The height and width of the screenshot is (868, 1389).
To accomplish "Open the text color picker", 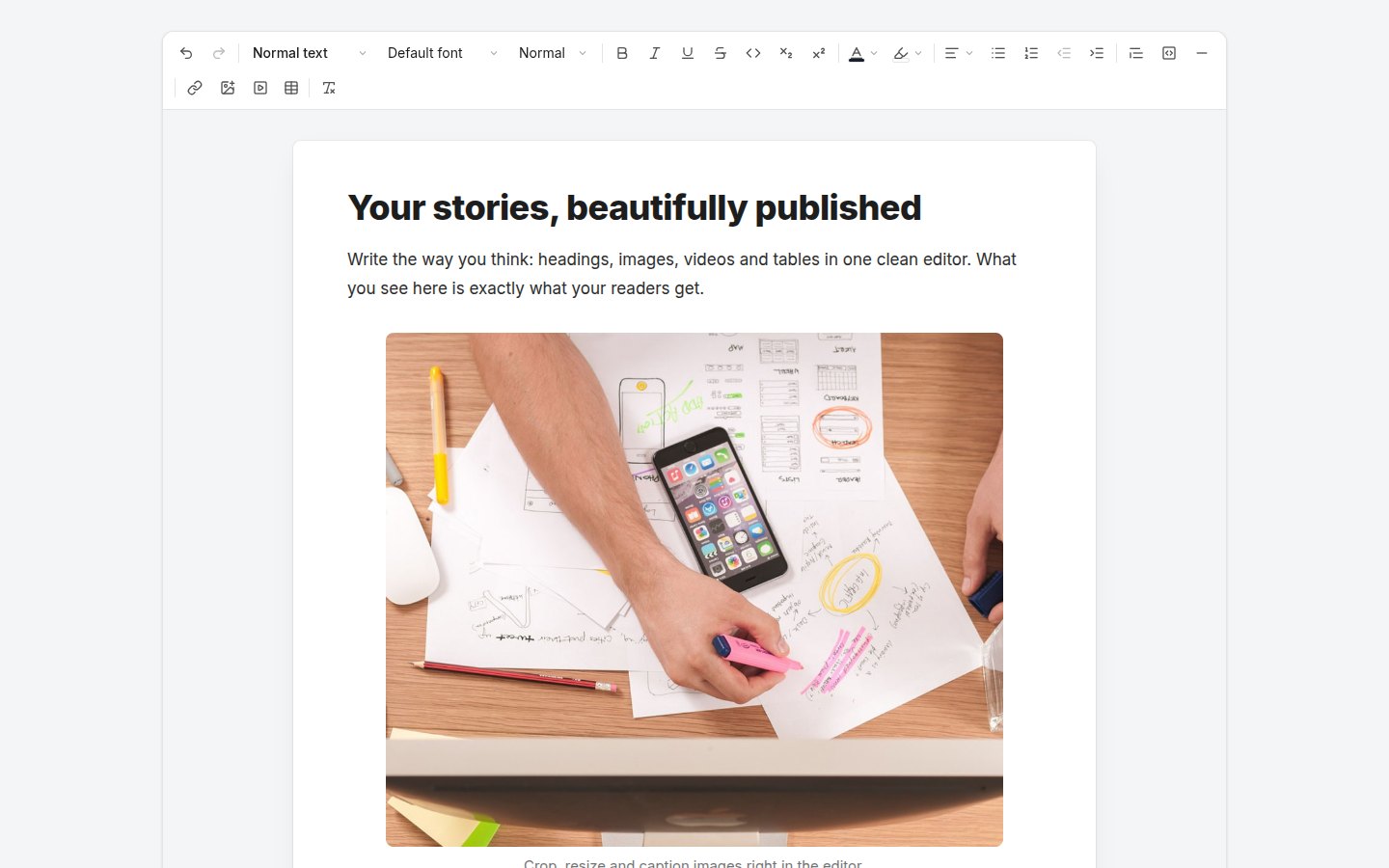I will click(862, 53).
